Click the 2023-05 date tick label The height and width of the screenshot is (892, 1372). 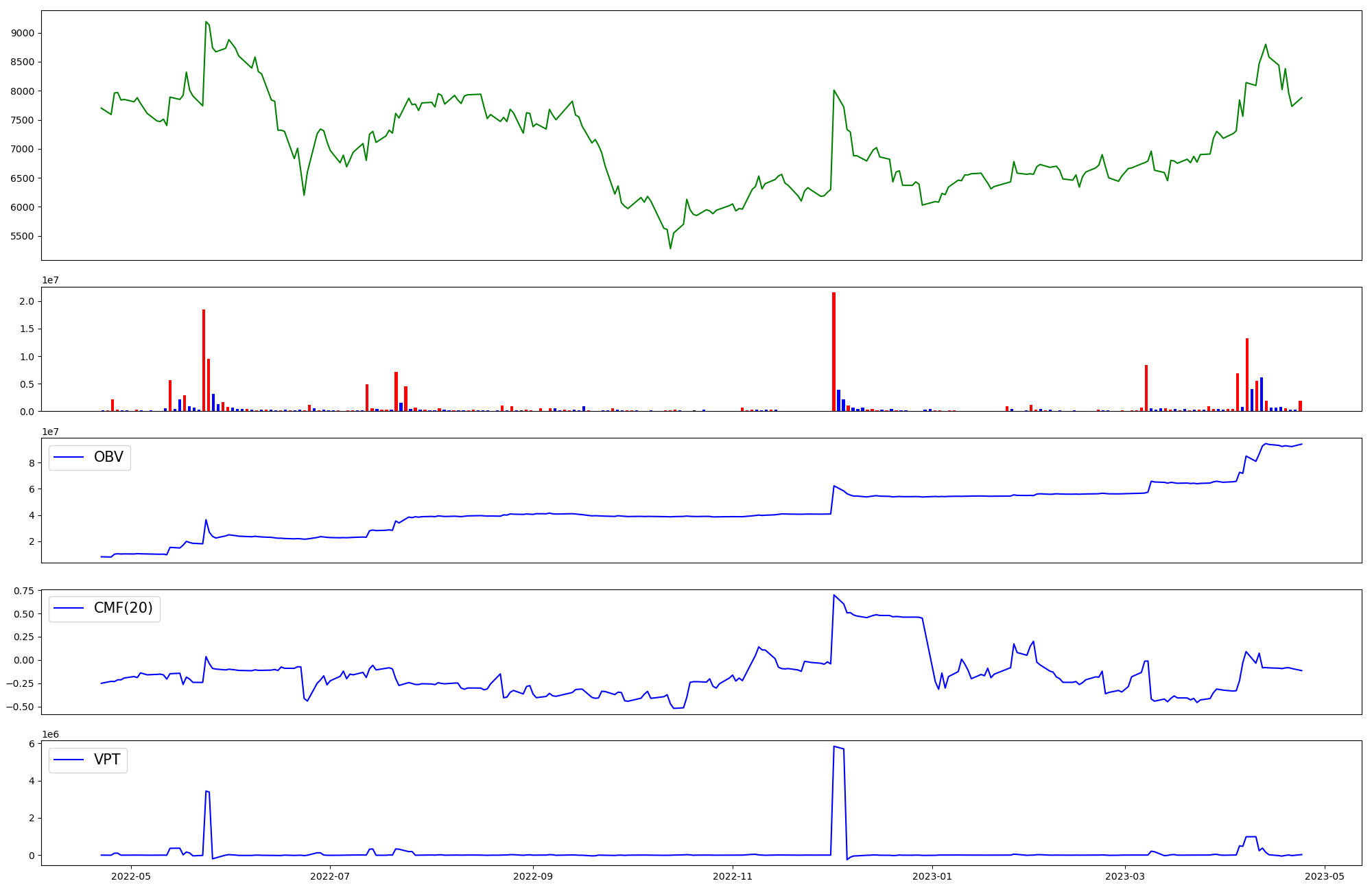(x=1325, y=876)
